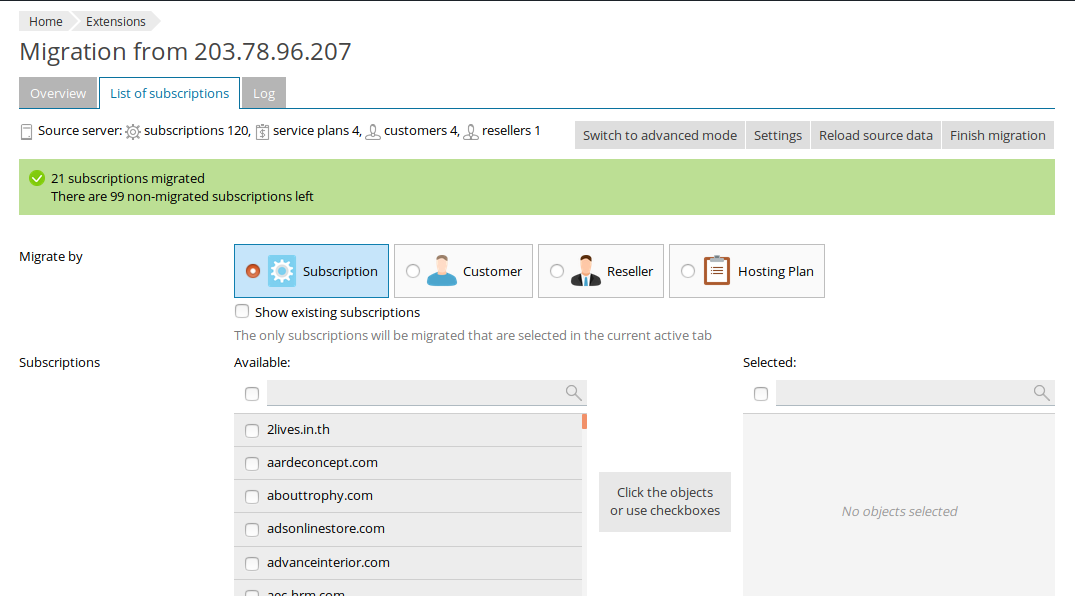Click Switch to advanced mode button
1075x596 pixels.
660,135
